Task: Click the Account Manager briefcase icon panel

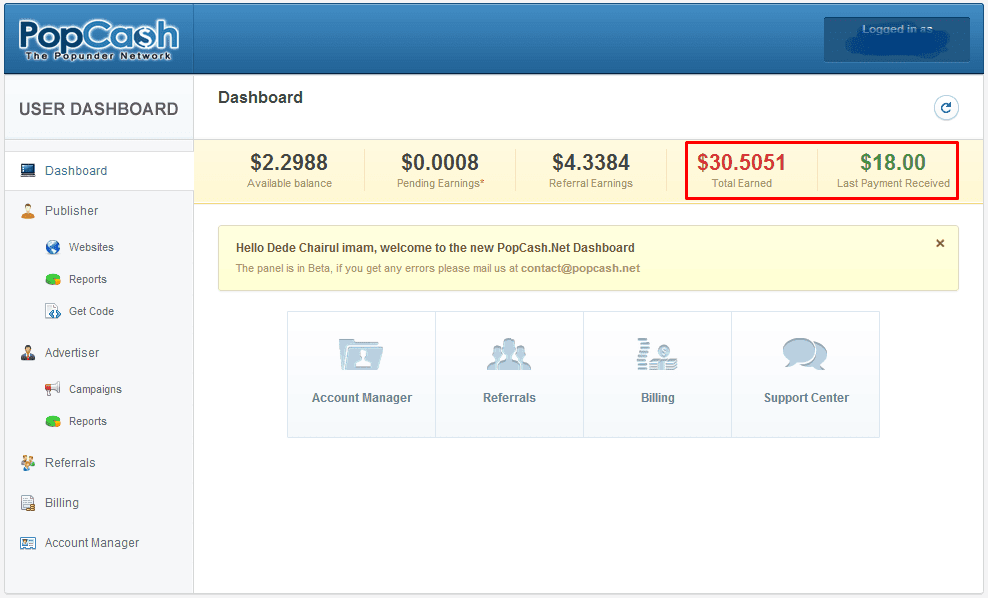Action: pos(361,354)
